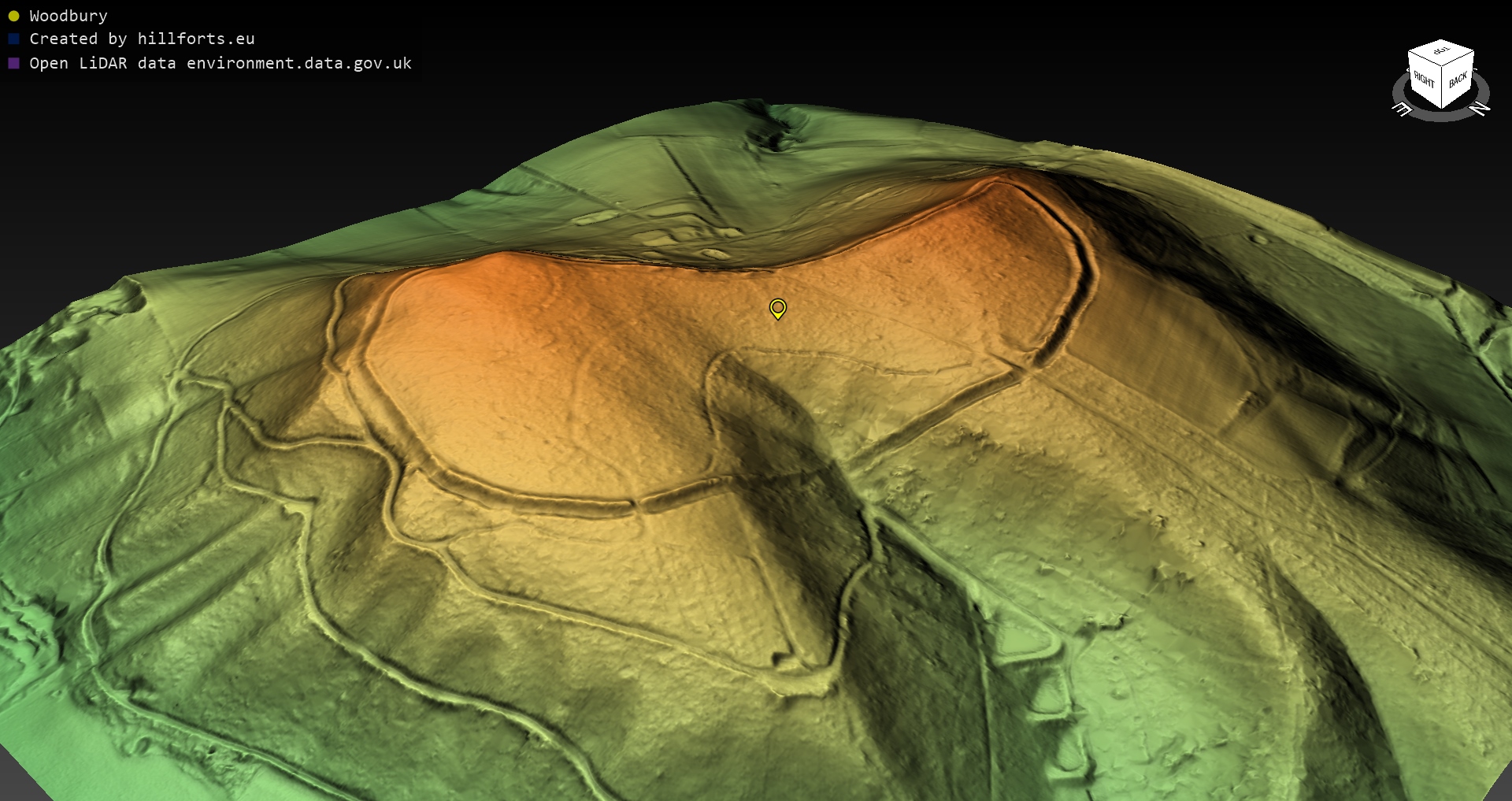The width and height of the screenshot is (1512, 801).
Task: Open the Created by hillforts.eu link
Action: point(142,39)
